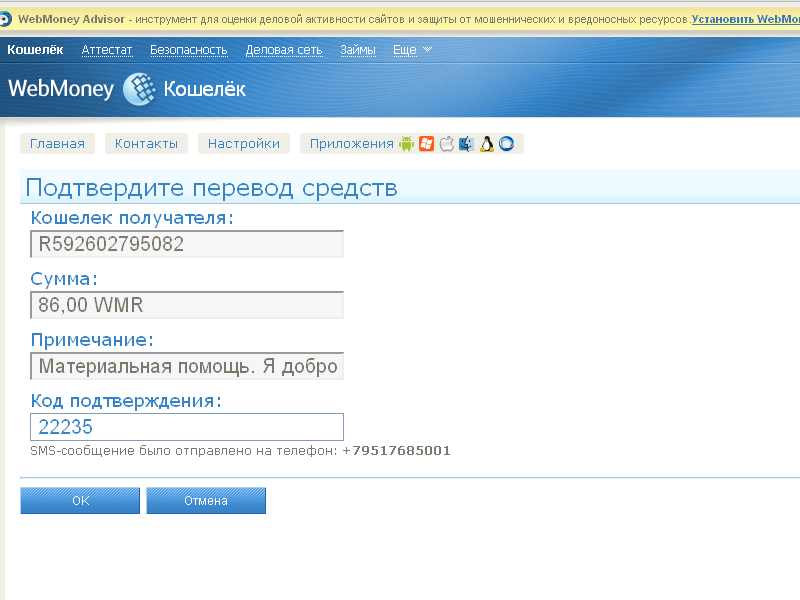Click the phone number +79517685001
Viewport: 800px width, 600px height.
[x=396, y=451]
